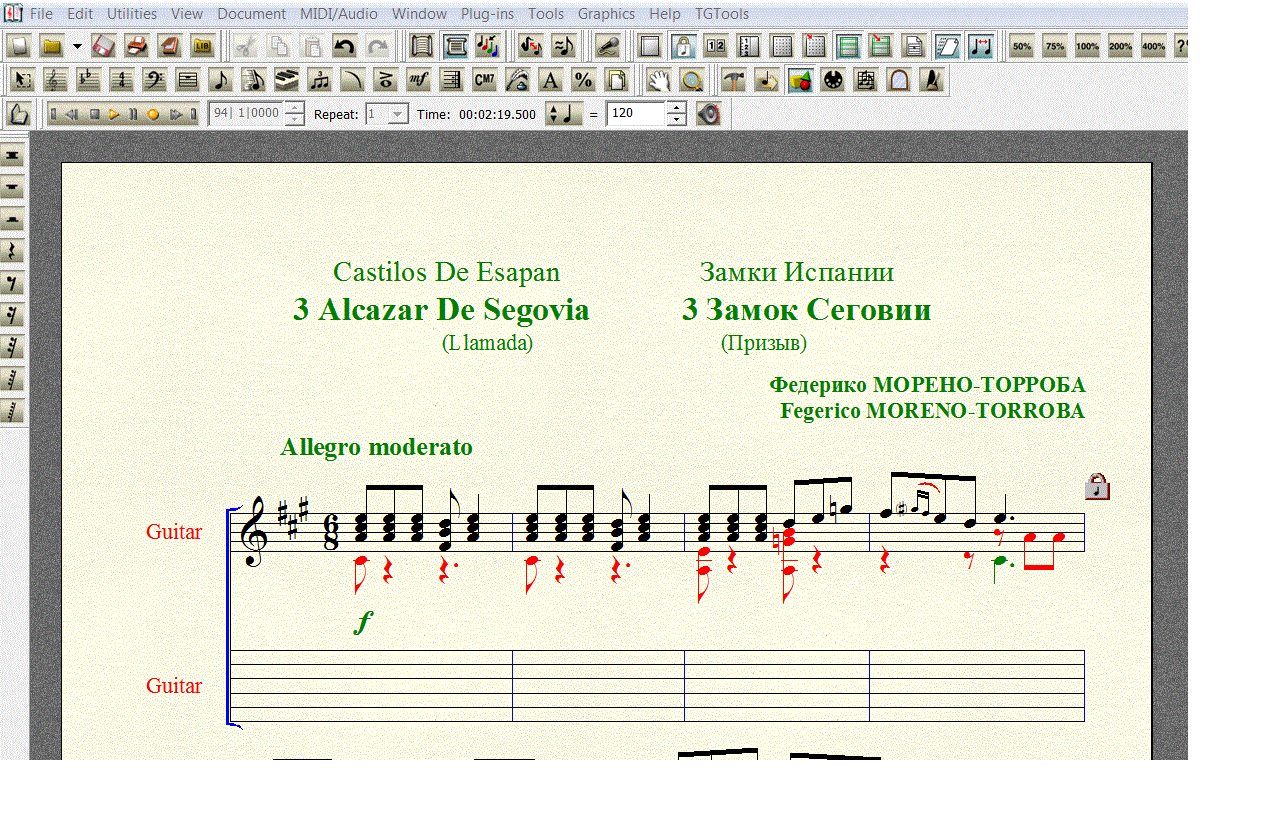Select the Mirror tool arch icon

(x=899, y=80)
